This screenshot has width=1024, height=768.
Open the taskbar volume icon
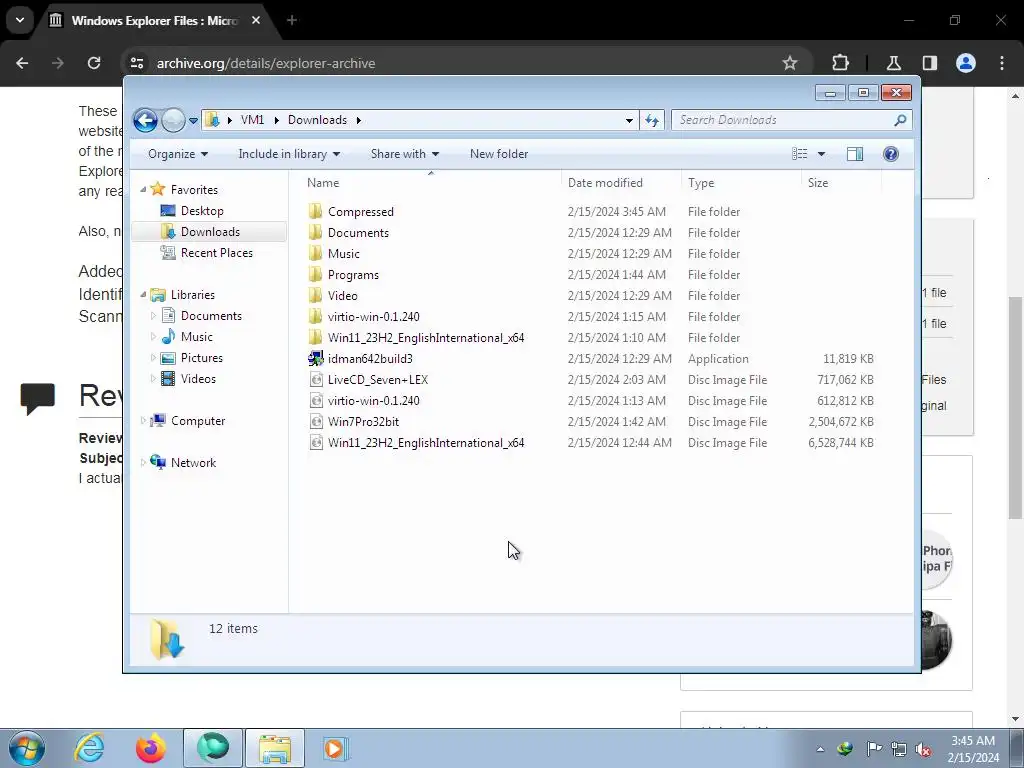(923, 749)
